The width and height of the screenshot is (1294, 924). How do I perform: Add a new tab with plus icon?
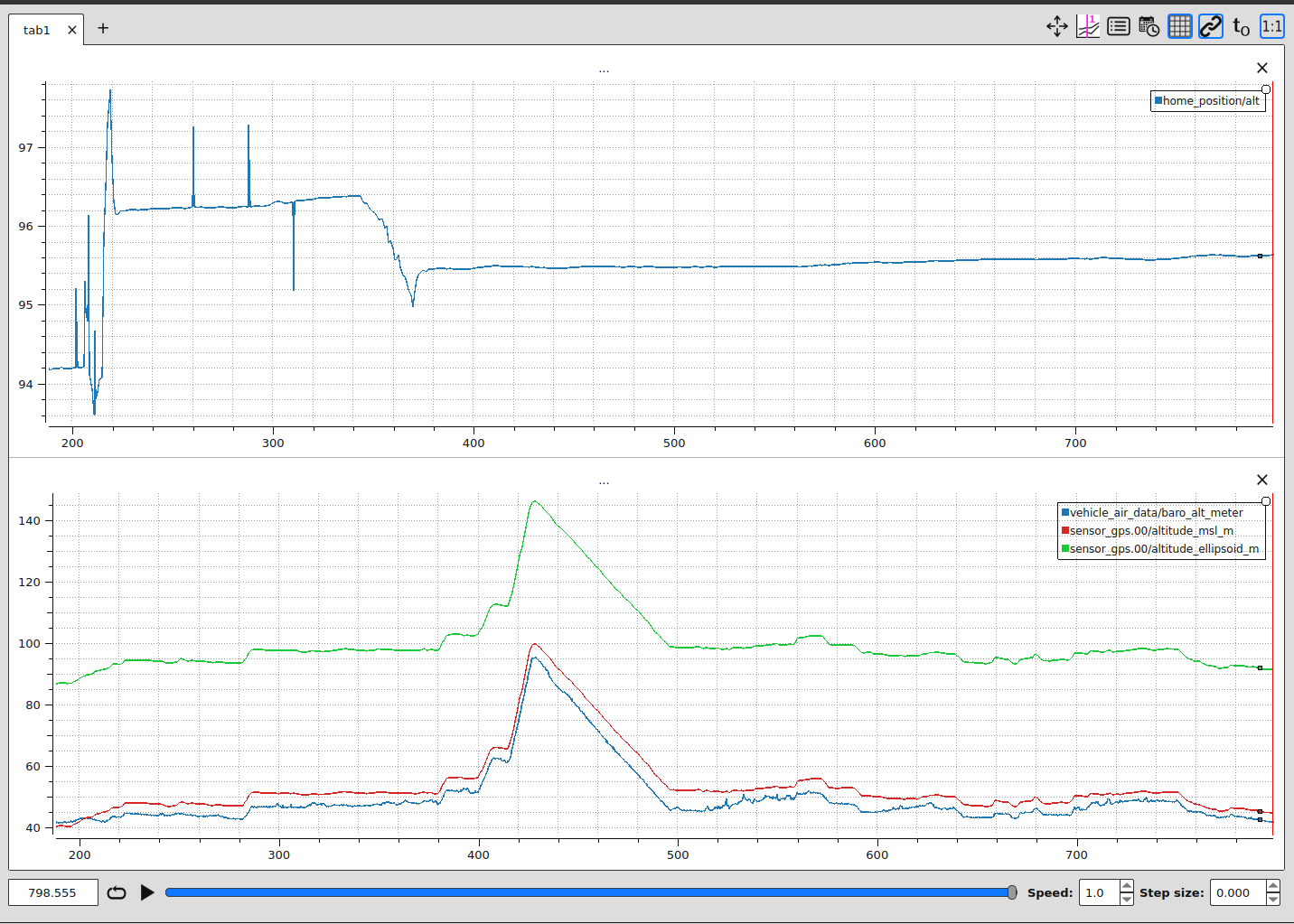(103, 28)
